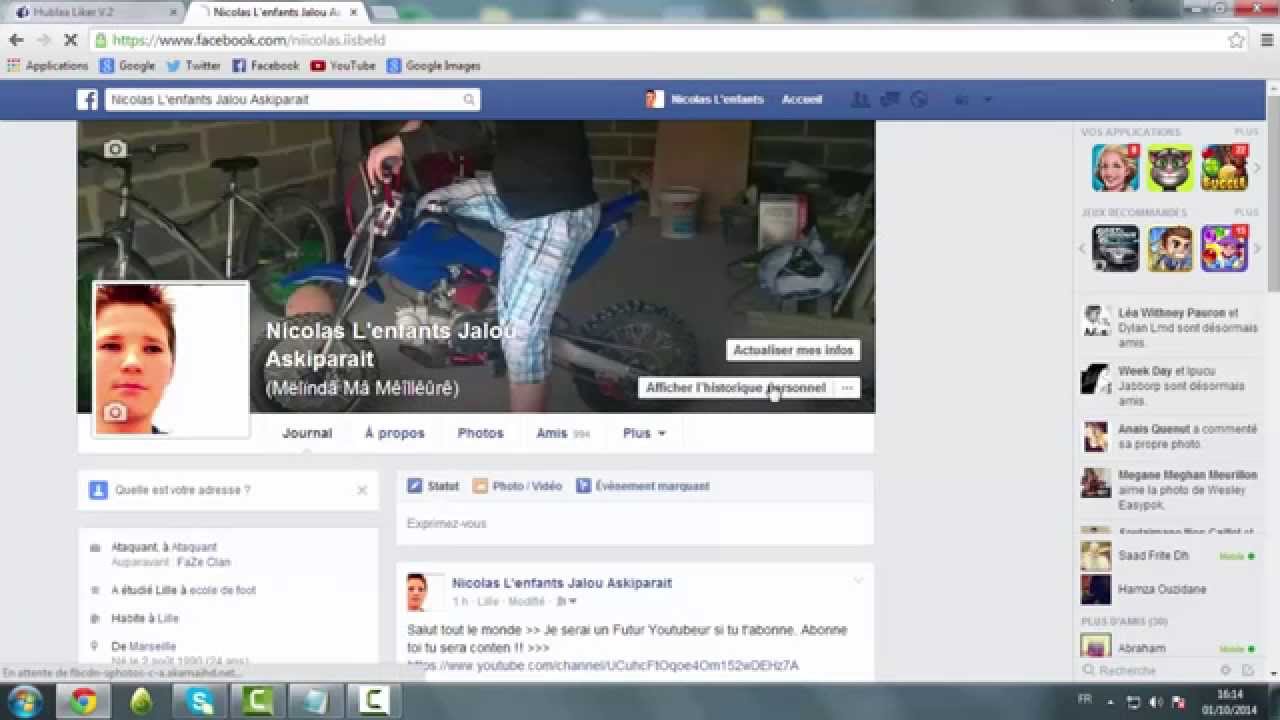The image size is (1280, 720).
Task: Click Plus link beside Vos Applications
Action: tap(1246, 132)
